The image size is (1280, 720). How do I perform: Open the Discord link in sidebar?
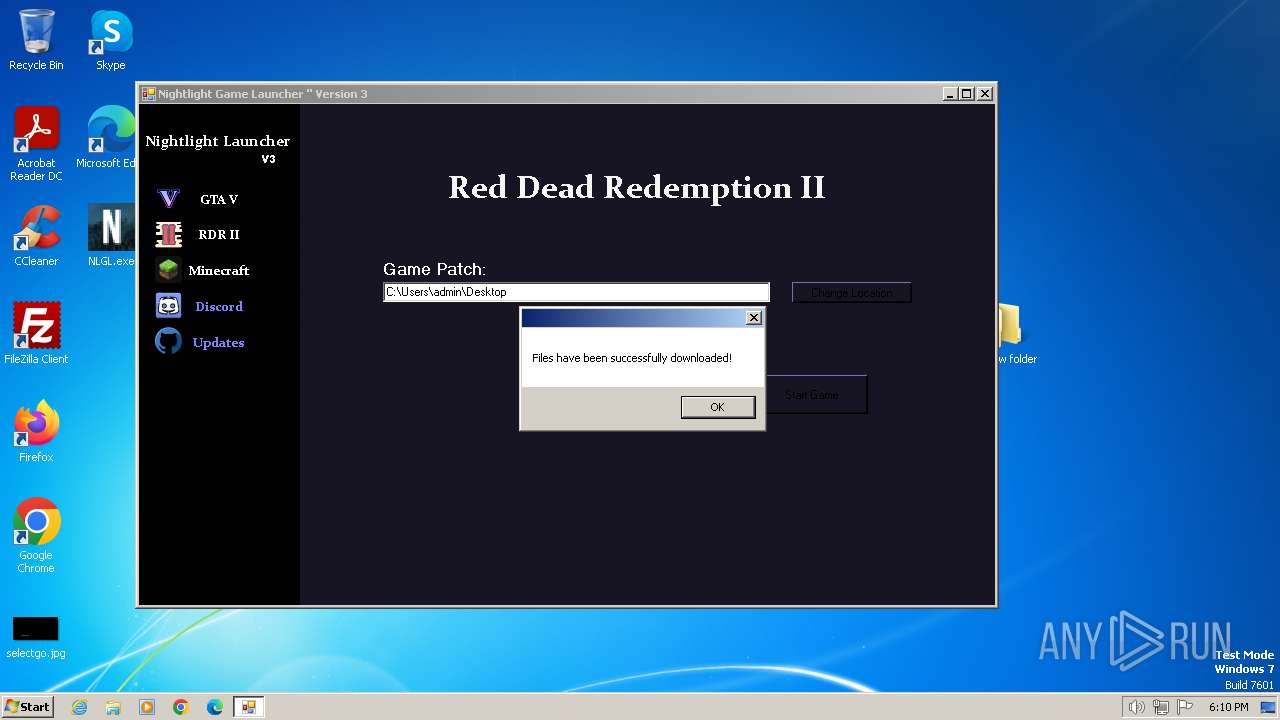(x=219, y=307)
